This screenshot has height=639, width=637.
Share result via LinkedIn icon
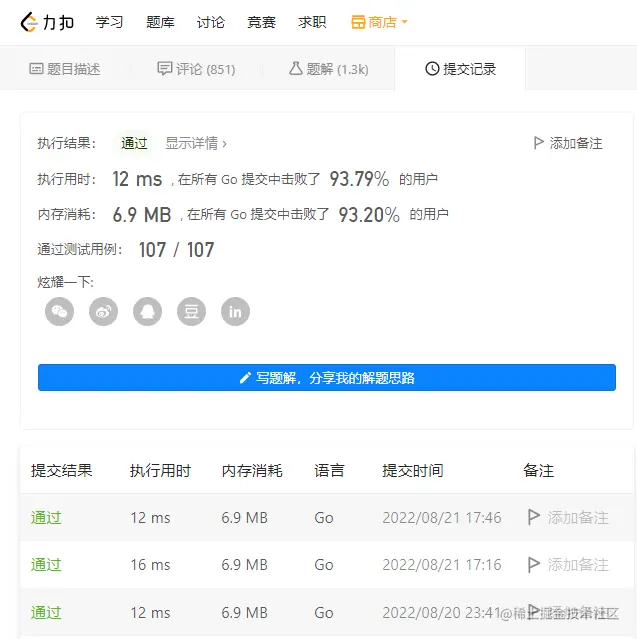point(236,312)
